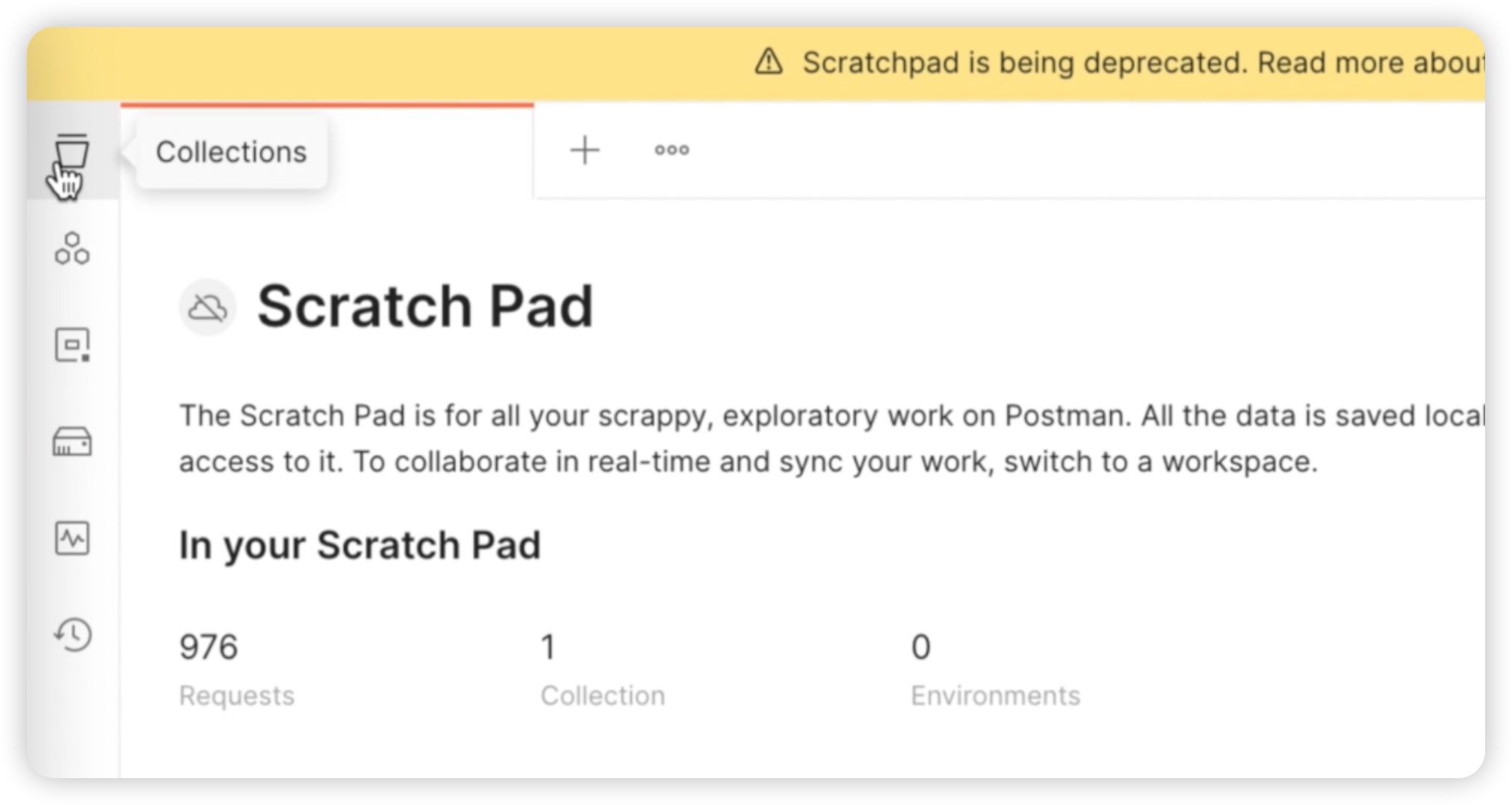
Task: Click the 'Scratch Pad' page title
Action: (x=425, y=307)
